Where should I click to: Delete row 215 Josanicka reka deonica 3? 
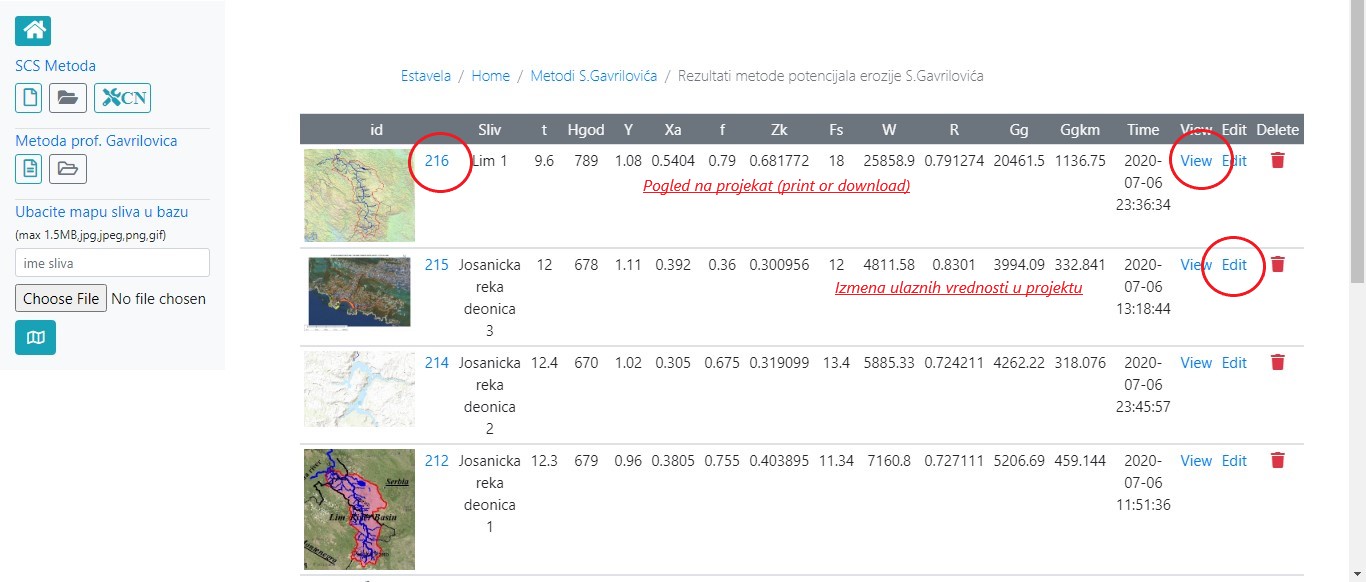[x=1277, y=265]
